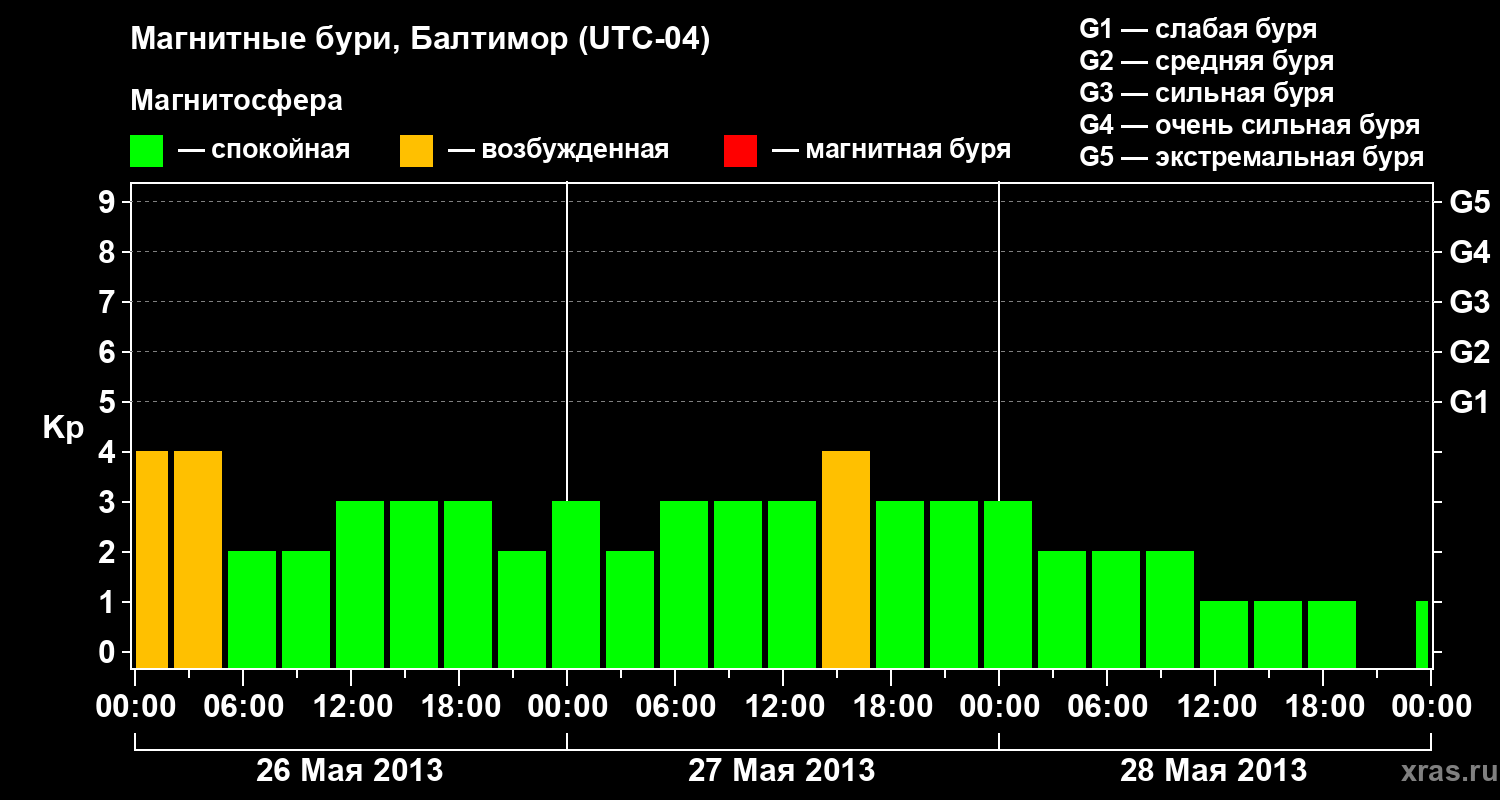
Task: Click the '26 Мая 2013' date label
Action: pyautogui.click(x=350, y=771)
